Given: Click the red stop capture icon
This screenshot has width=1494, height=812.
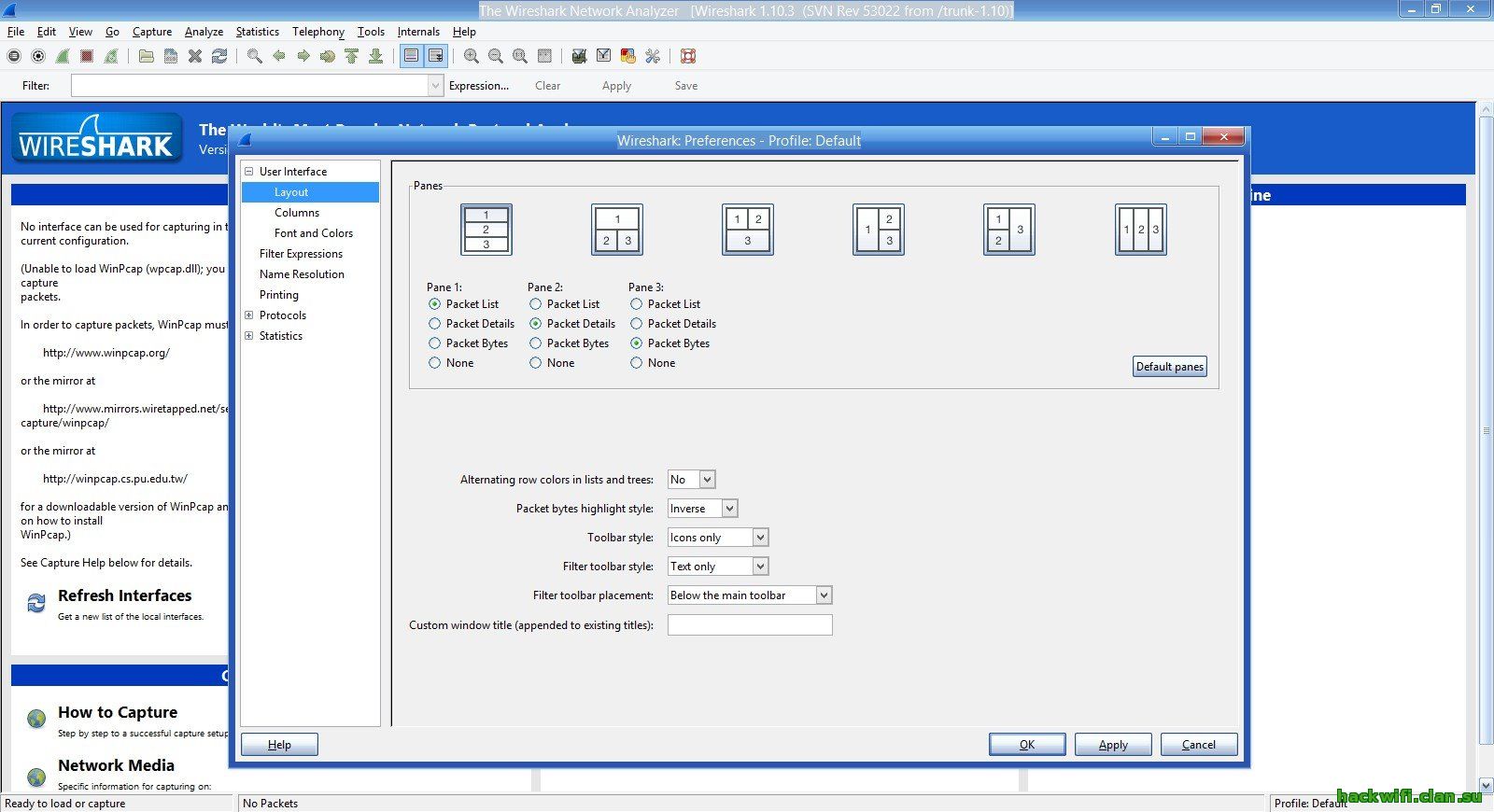Looking at the screenshot, I should click(87, 56).
